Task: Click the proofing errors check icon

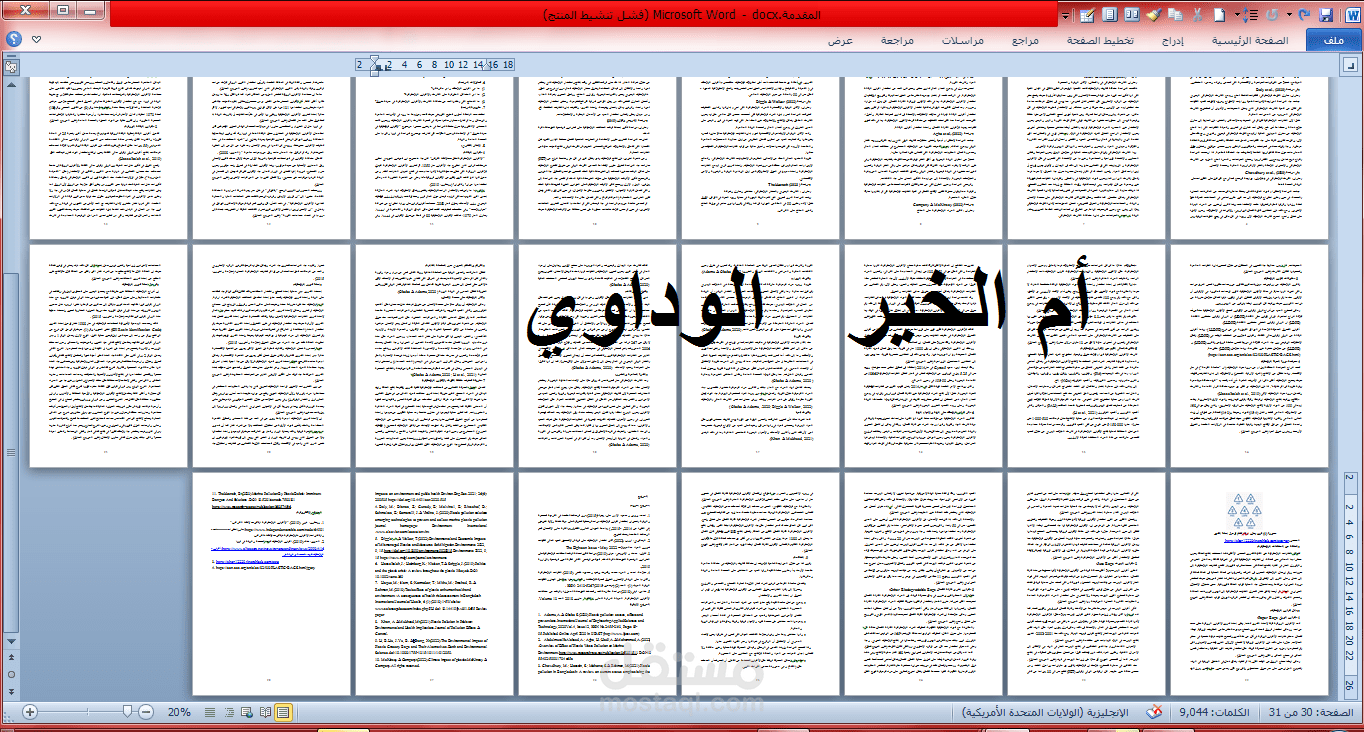Action: coord(1154,712)
